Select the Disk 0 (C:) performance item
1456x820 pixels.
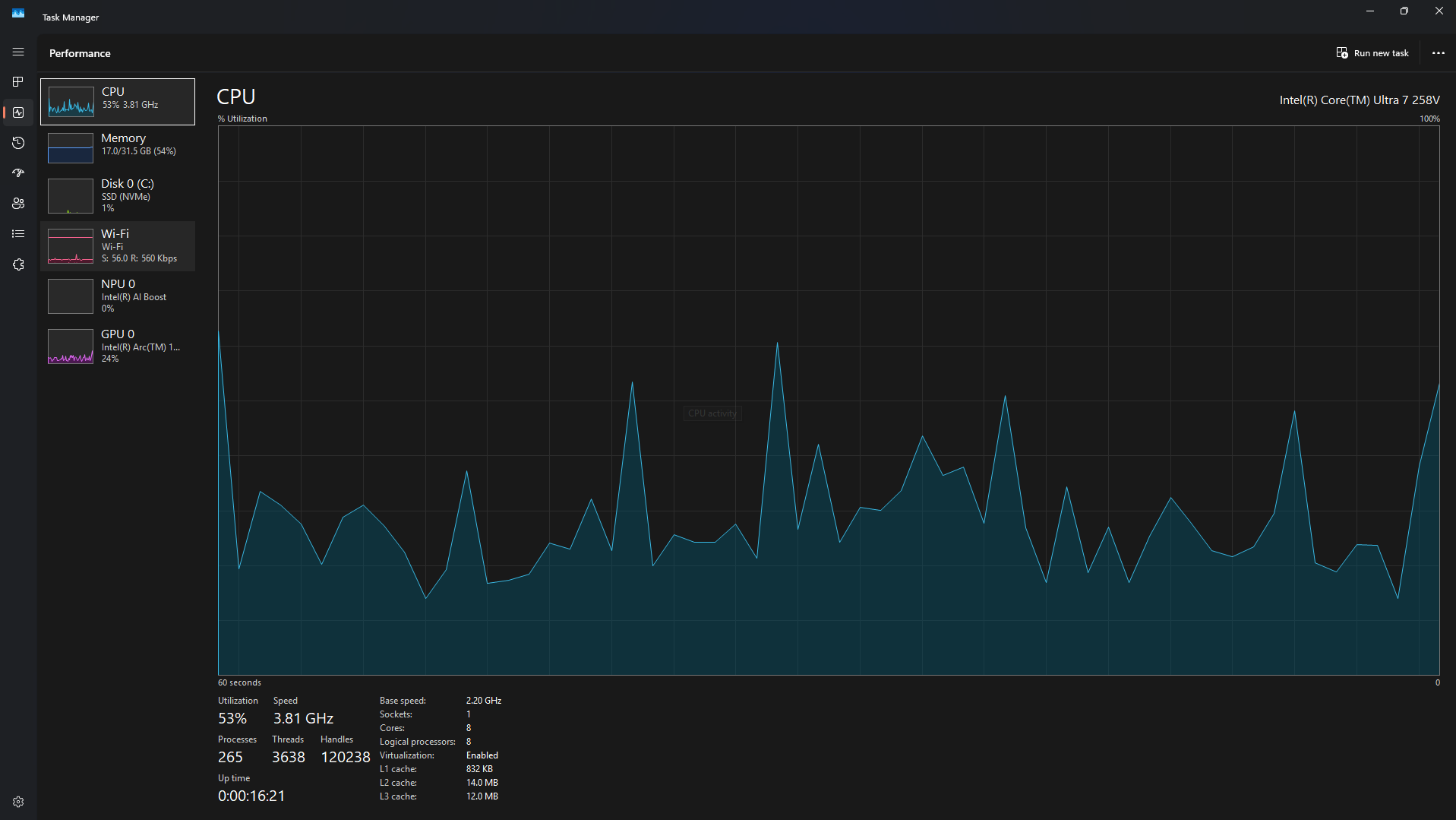tap(118, 195)
